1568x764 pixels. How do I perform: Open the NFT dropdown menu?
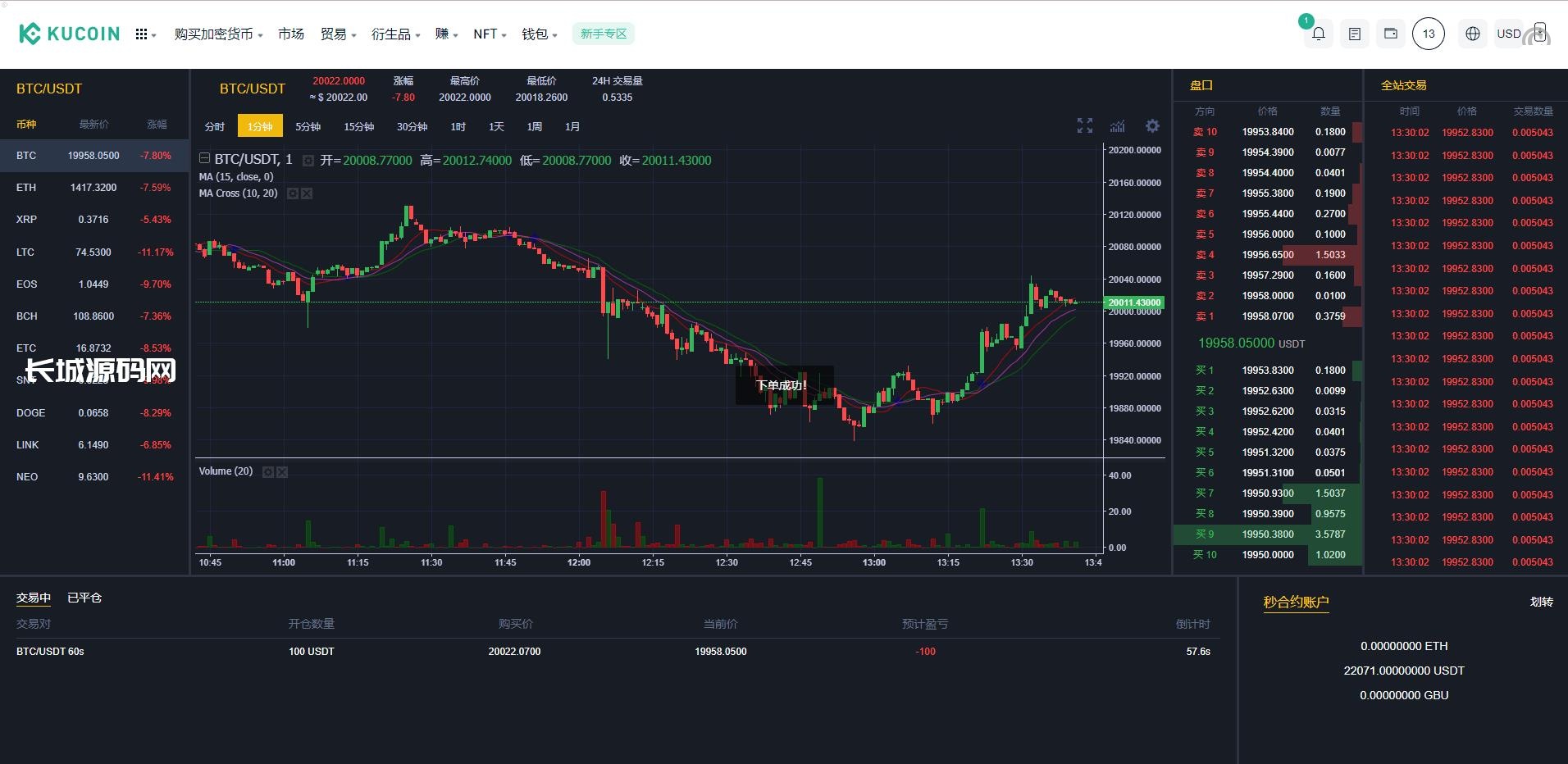coord(490,34)
